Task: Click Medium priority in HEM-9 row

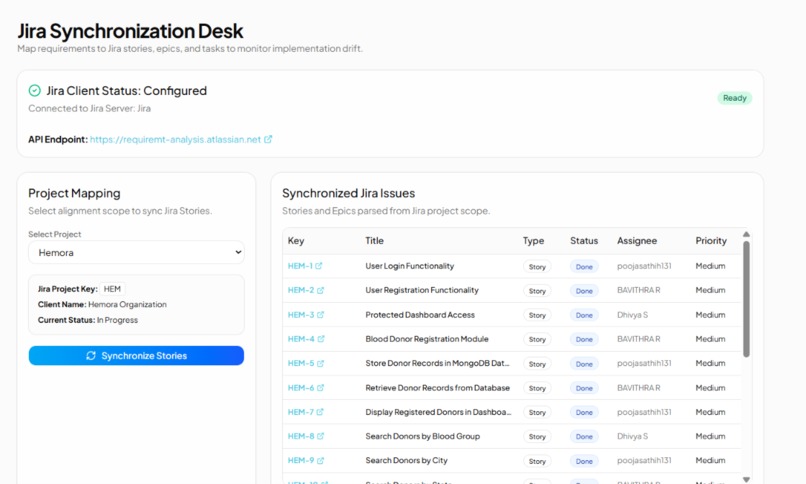Action: [x=710, y=460]
